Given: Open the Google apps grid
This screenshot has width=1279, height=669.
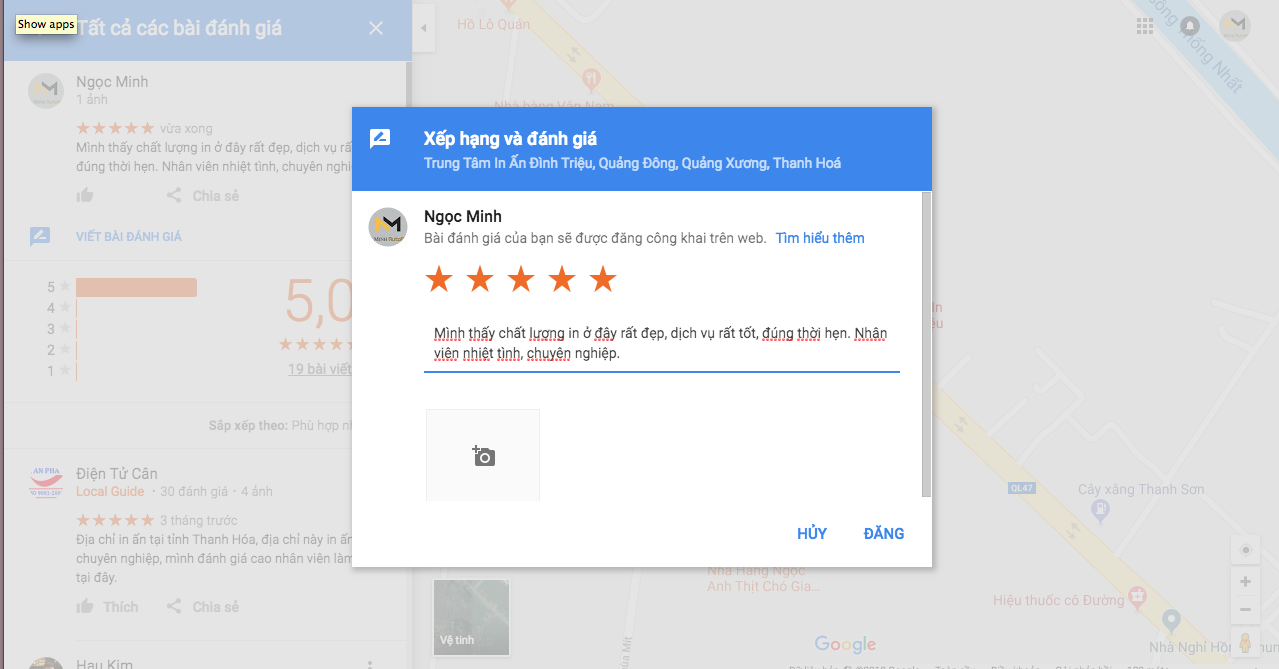Looking at the screenshot, I should coord(1145,26).
